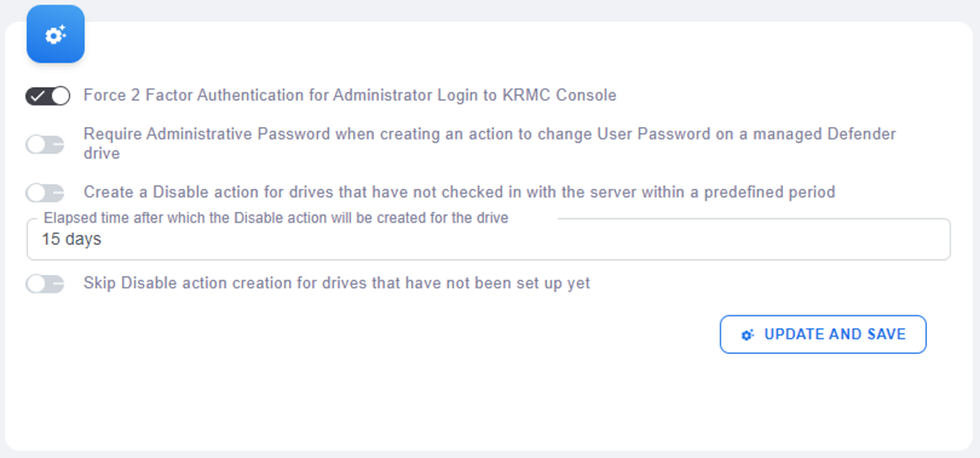980x458 pixels.
Task: Click the checkmark on the 2 Factor toggle
Action: pos(38,96)
